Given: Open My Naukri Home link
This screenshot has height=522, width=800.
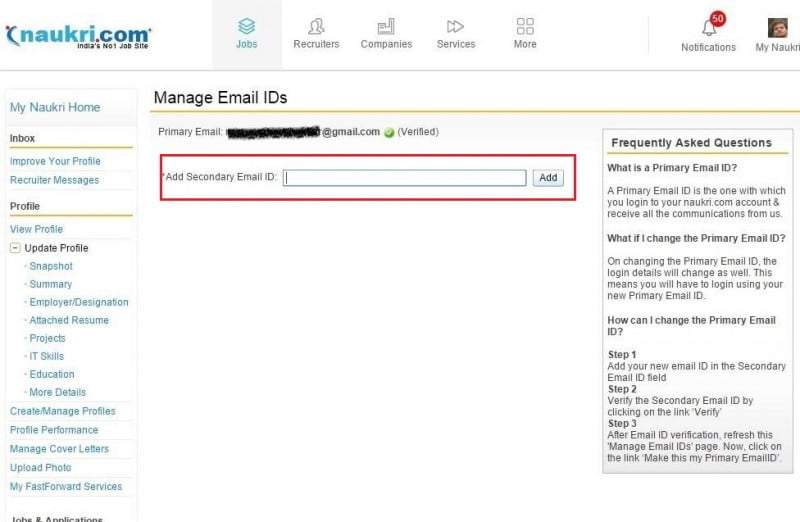Looking at the screenshot, I should tap(55, 107).
